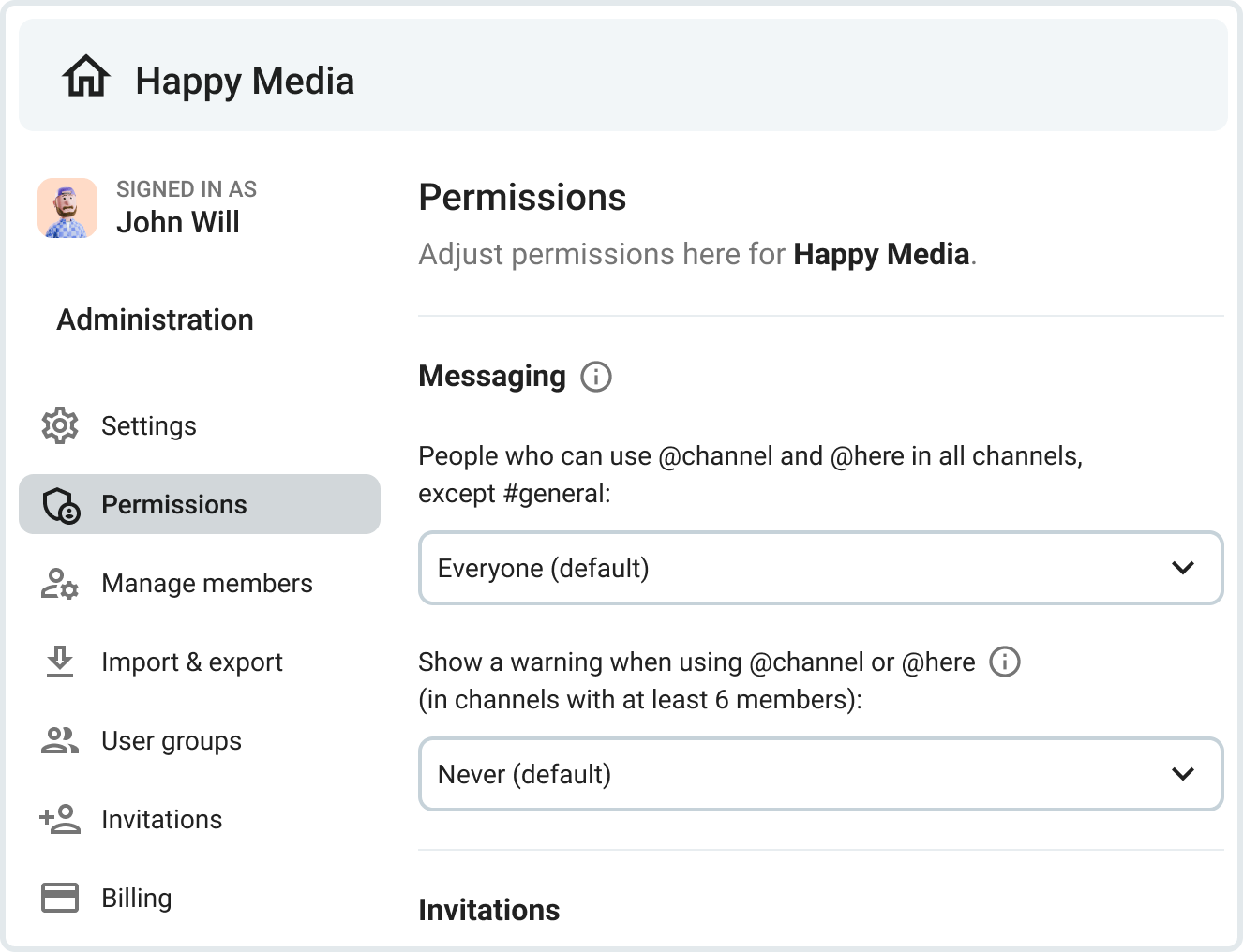The height and width of the screenshot is (952, 1243).
Task: Select the User groups sidebar item
Action: (172, 740)
